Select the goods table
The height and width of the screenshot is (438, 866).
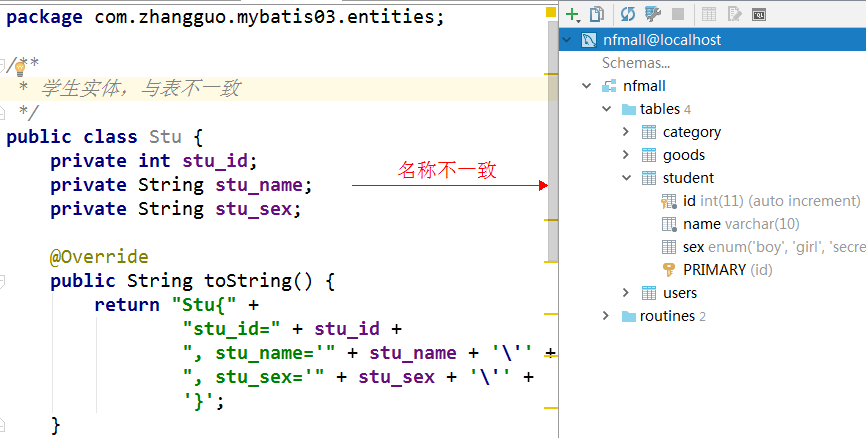[684, 155]
